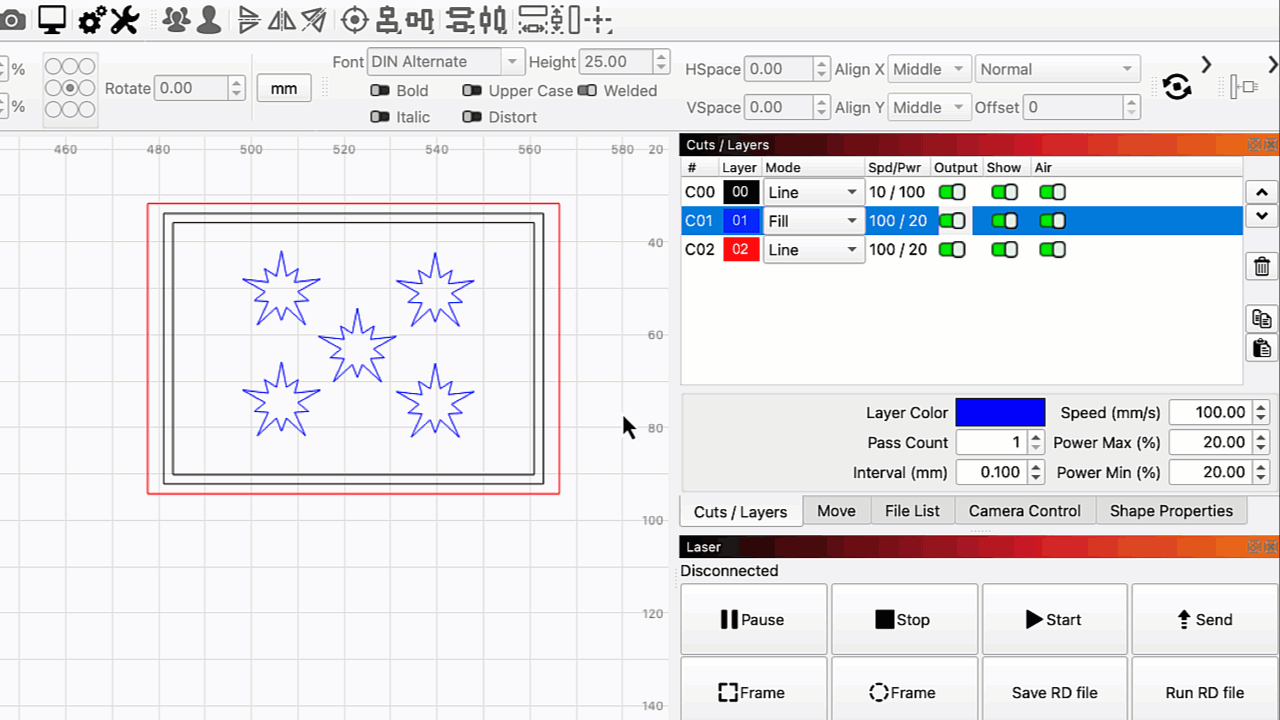Enable the Bold text toggle
The width and height of the screenshot is (1280, 720).
[x=380, y=91]
